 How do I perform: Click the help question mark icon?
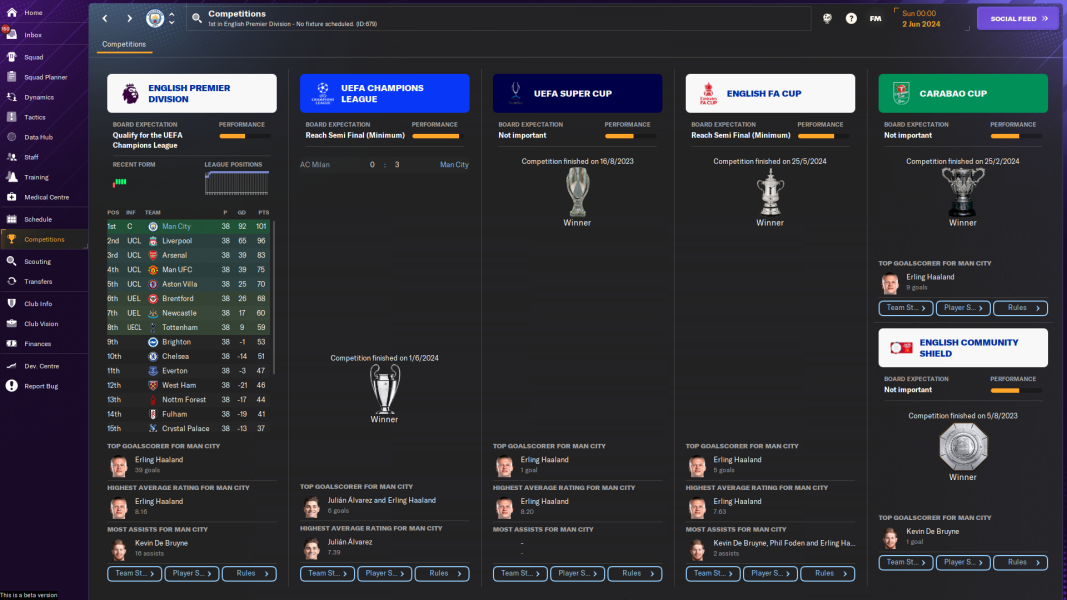tap(851, 18)
